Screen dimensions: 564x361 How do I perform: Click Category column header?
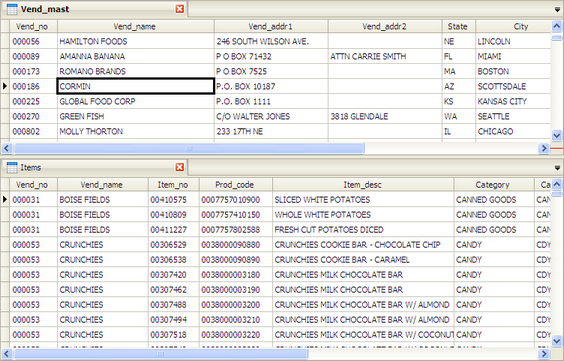click(x=494, y=185)
